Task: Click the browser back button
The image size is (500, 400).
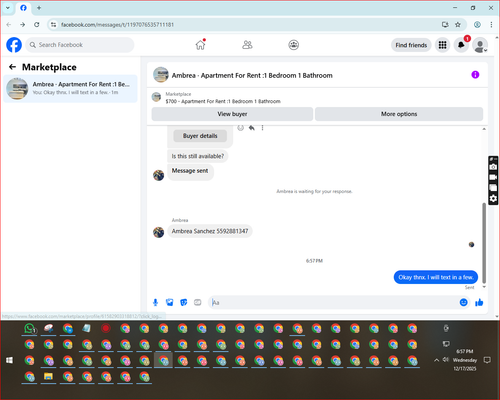Action: (9, 24)
